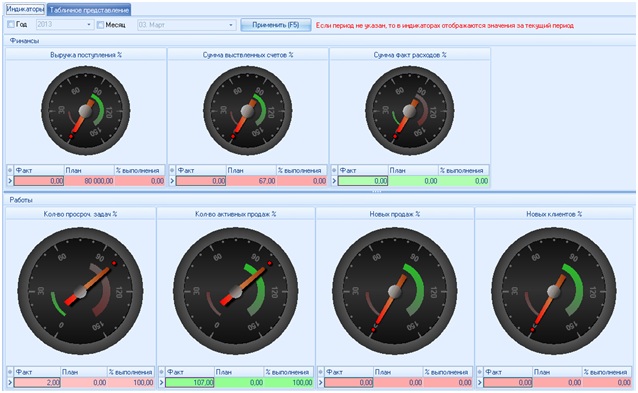638x393 pixels.
Task: Enable the Год checkbox
Action: click(x=11, y=25)
